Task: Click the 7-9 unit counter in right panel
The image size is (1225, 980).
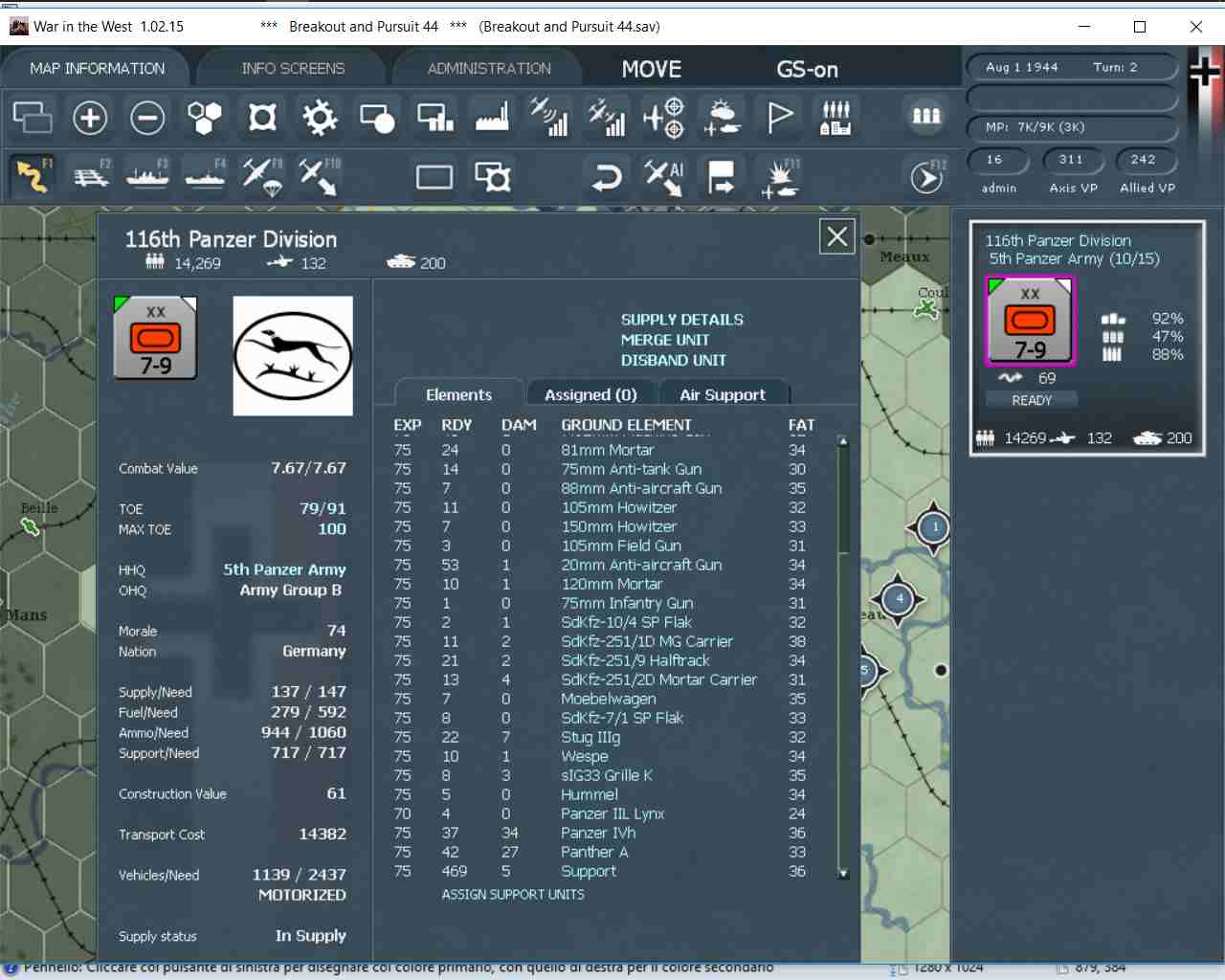Action: (x=1031, y=321)
